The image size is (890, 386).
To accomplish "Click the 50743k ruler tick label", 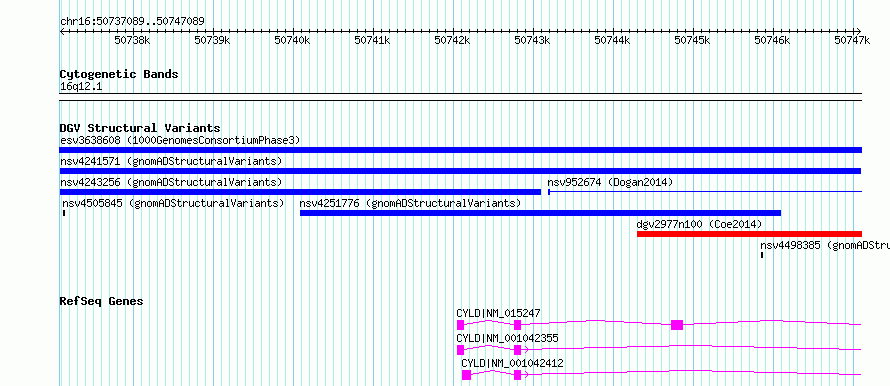I will click(532, 40).
